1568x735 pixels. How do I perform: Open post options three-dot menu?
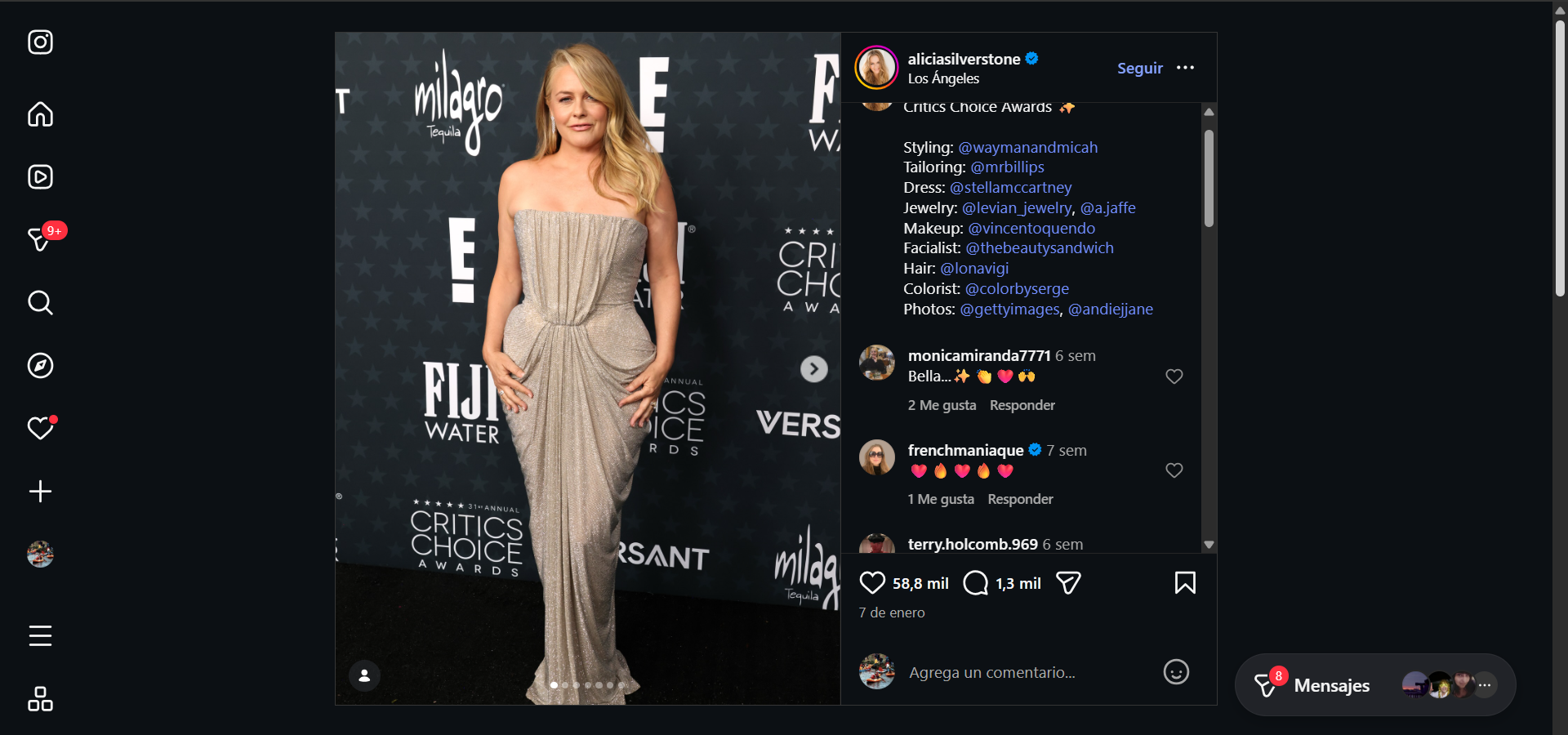(1185, 68)
